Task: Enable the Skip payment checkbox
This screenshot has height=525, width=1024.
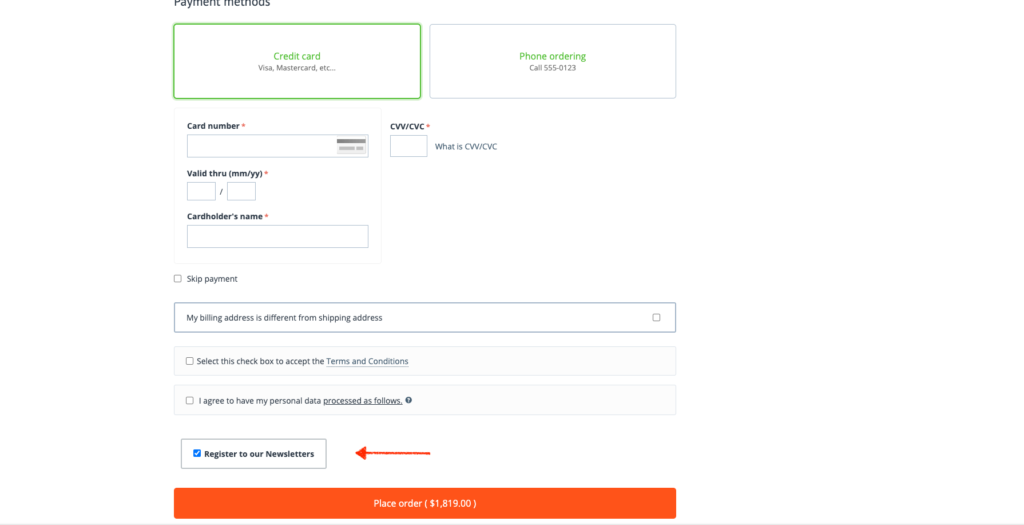Action: (x=178, y=279)
